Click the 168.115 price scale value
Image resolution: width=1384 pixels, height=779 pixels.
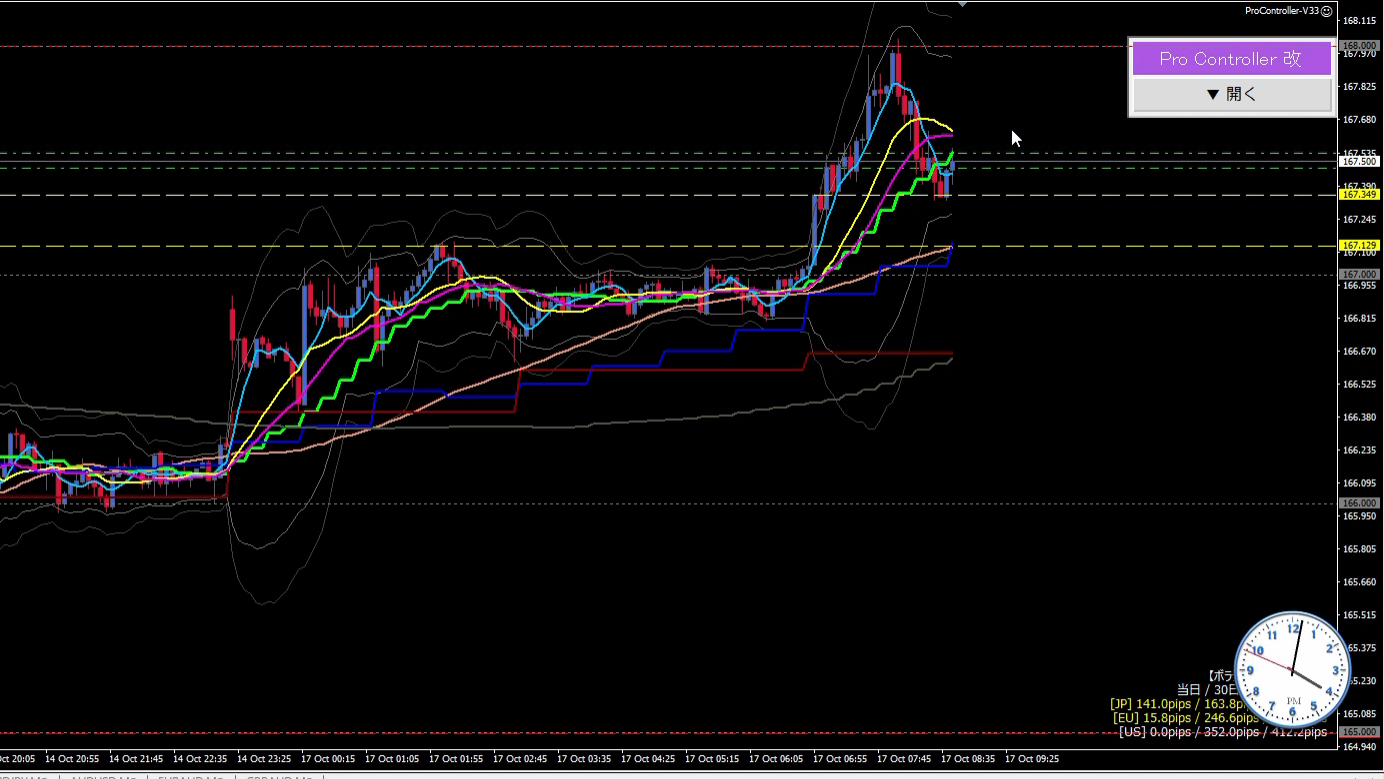pos(1358,21)
